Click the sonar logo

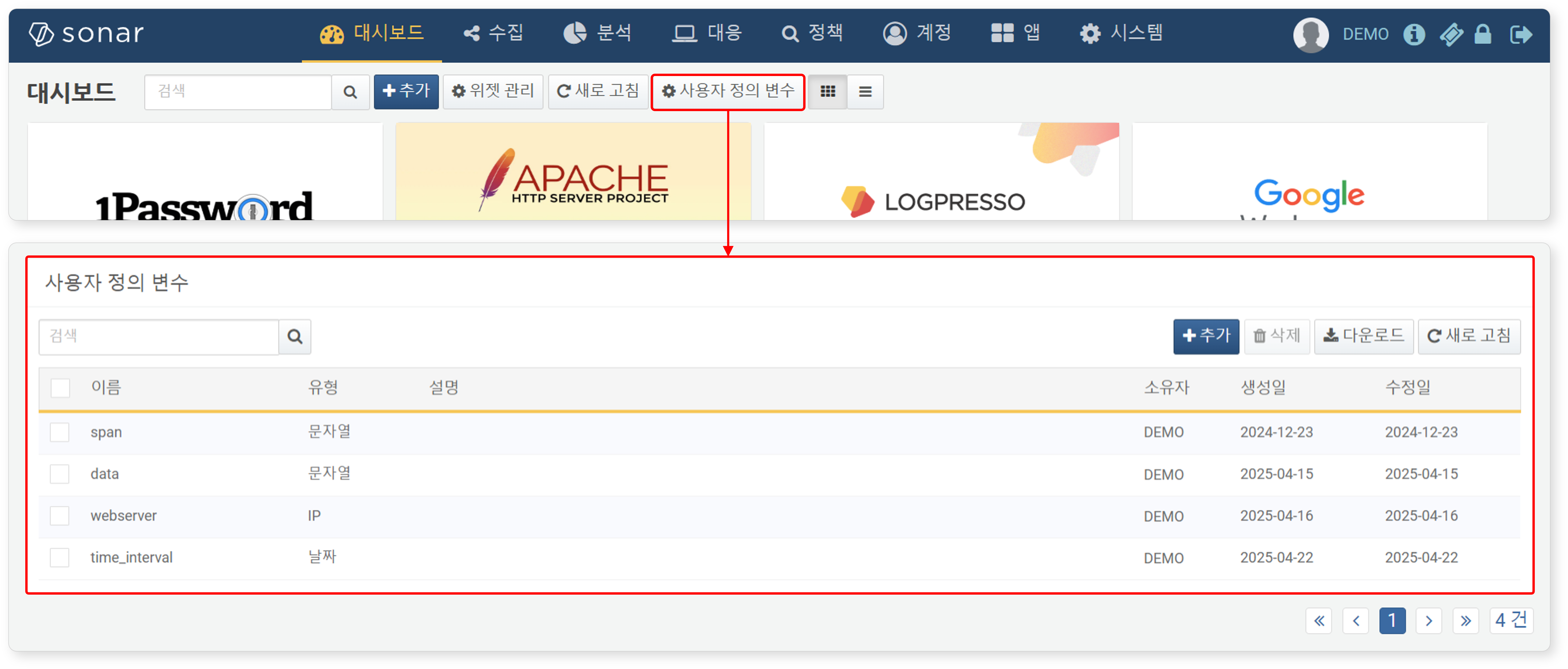pyautogui.click(x=86, y=33)
